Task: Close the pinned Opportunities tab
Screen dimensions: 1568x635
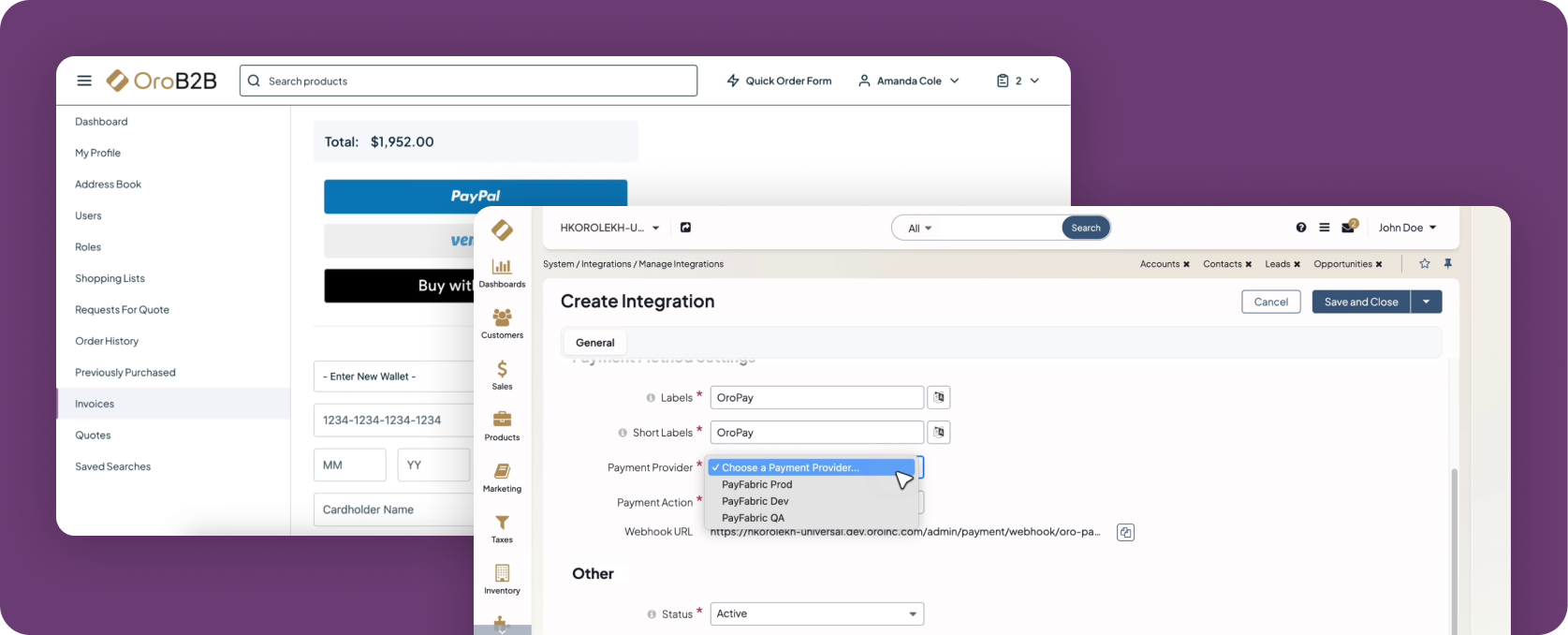Action: (x=1379, y=264)
